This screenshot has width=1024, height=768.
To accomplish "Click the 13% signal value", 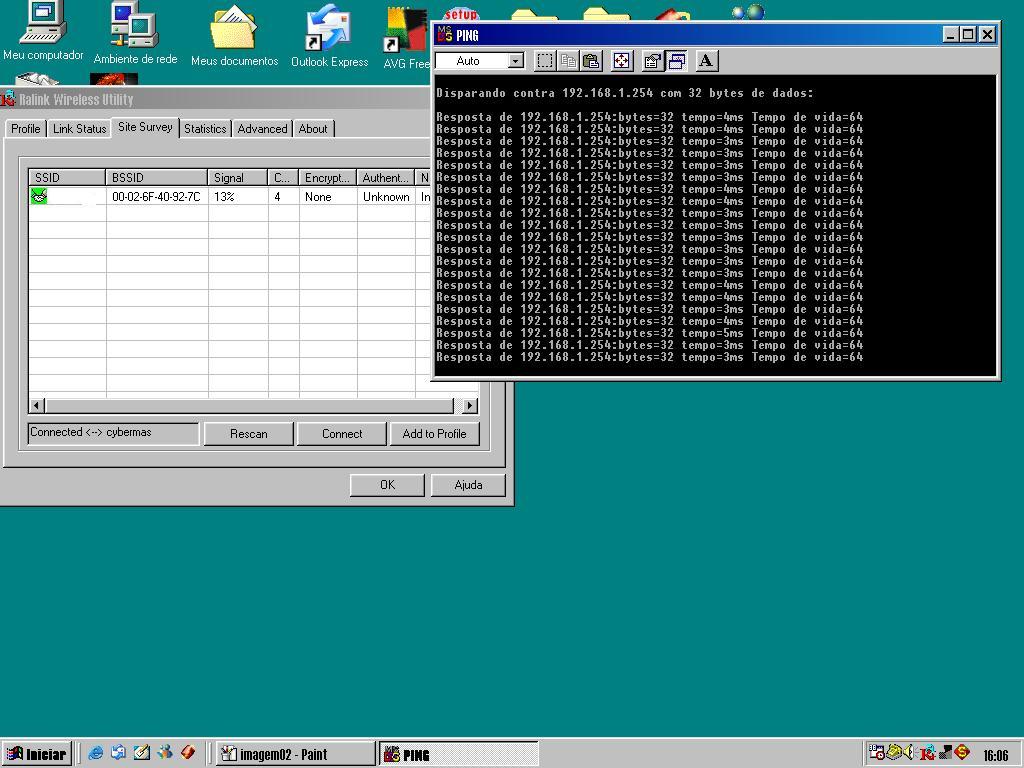I will tap(224, 197).
